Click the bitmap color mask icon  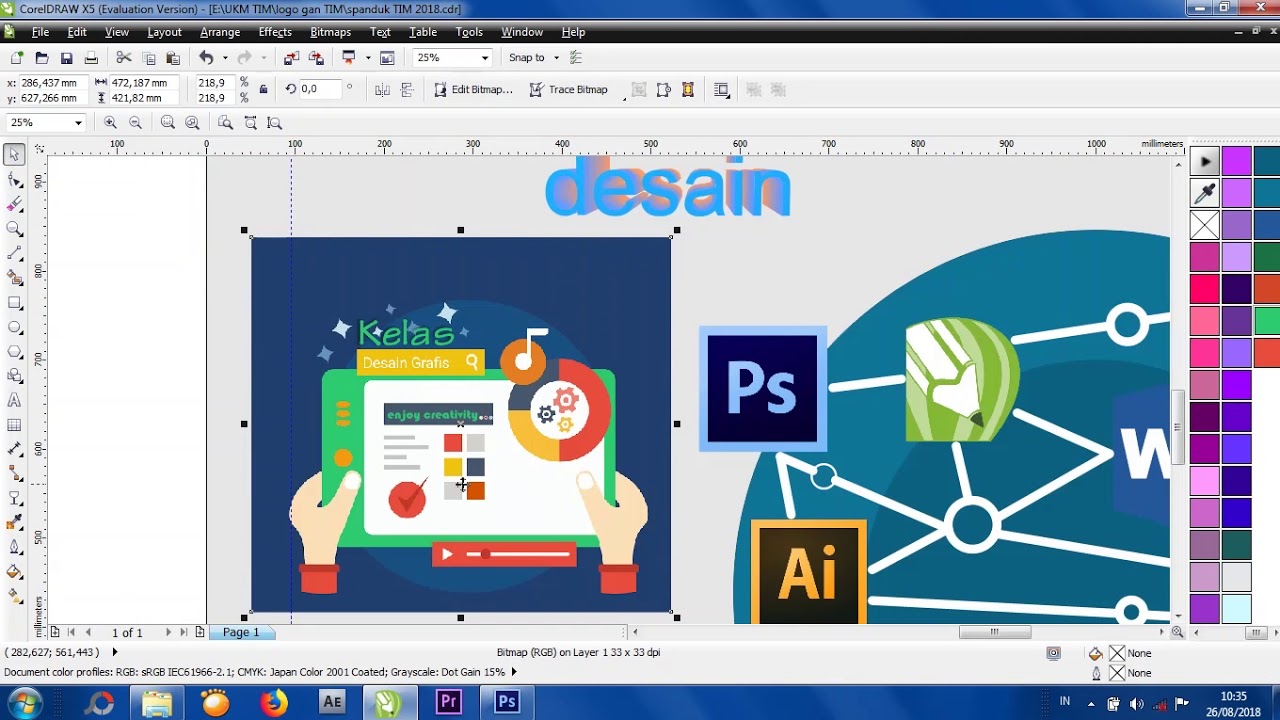point(688,90)
